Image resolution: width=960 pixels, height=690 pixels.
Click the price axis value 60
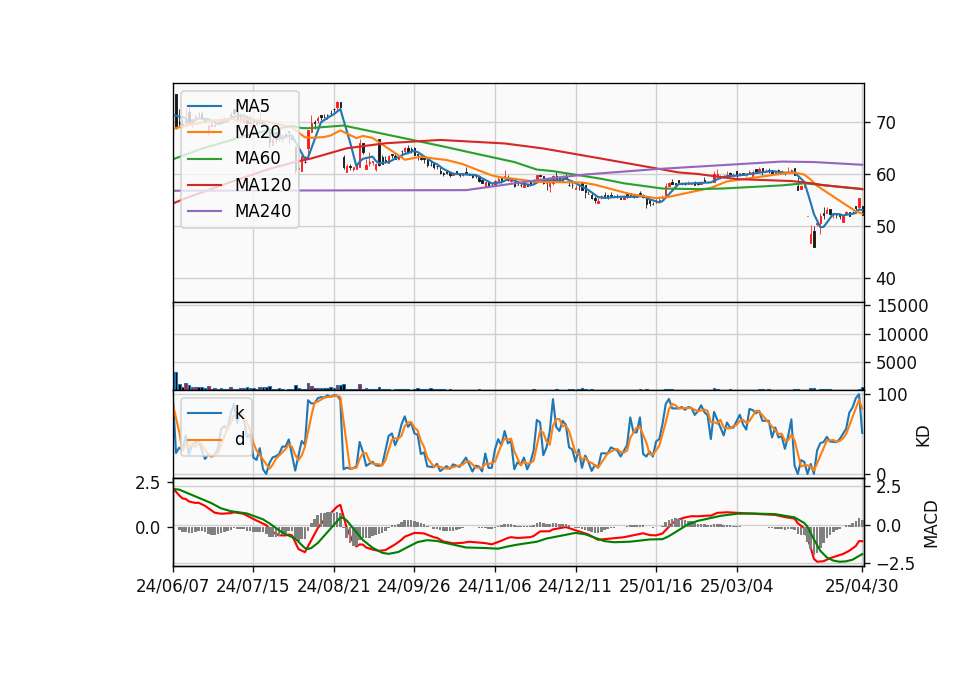pyautogui.click(x=886, y=175)
